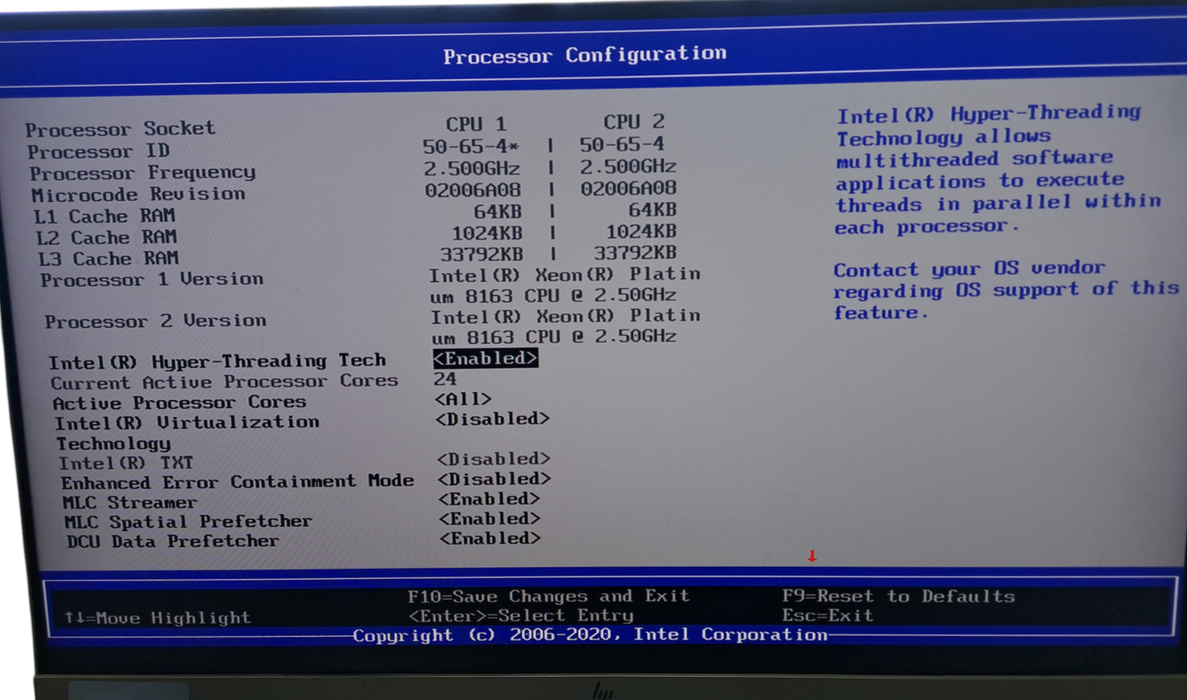Click the Intel(R) Hyper-Threading Tech label
This screenshot has width=1187, height=700.
tap(217, 362)
